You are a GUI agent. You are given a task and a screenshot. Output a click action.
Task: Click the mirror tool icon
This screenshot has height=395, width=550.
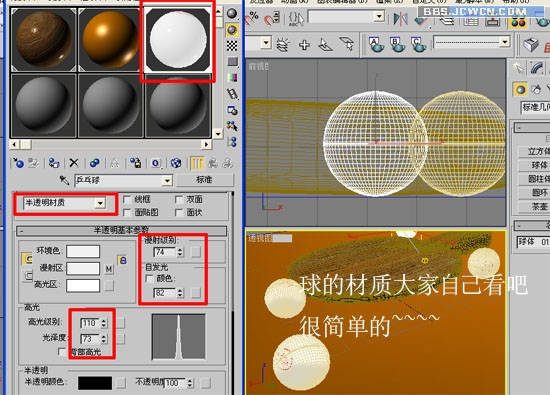point(400,19)
